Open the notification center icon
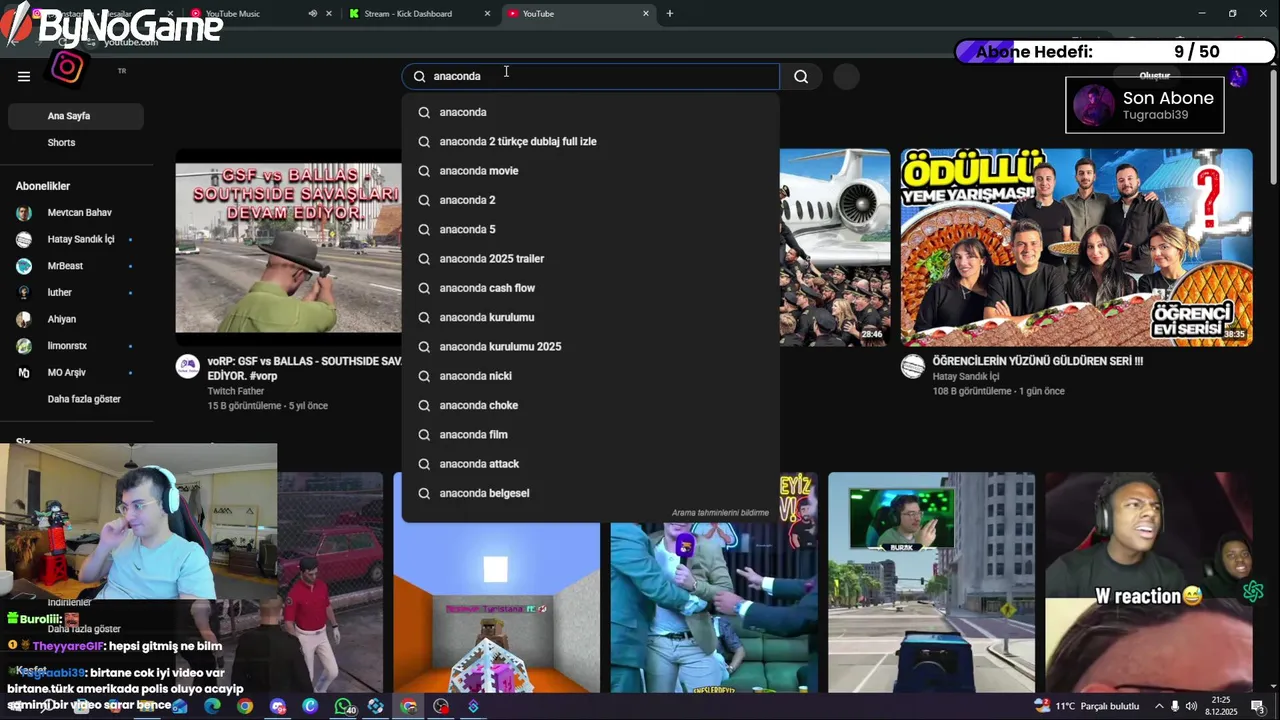The image size is (1280, 720). coord(1258,706)
